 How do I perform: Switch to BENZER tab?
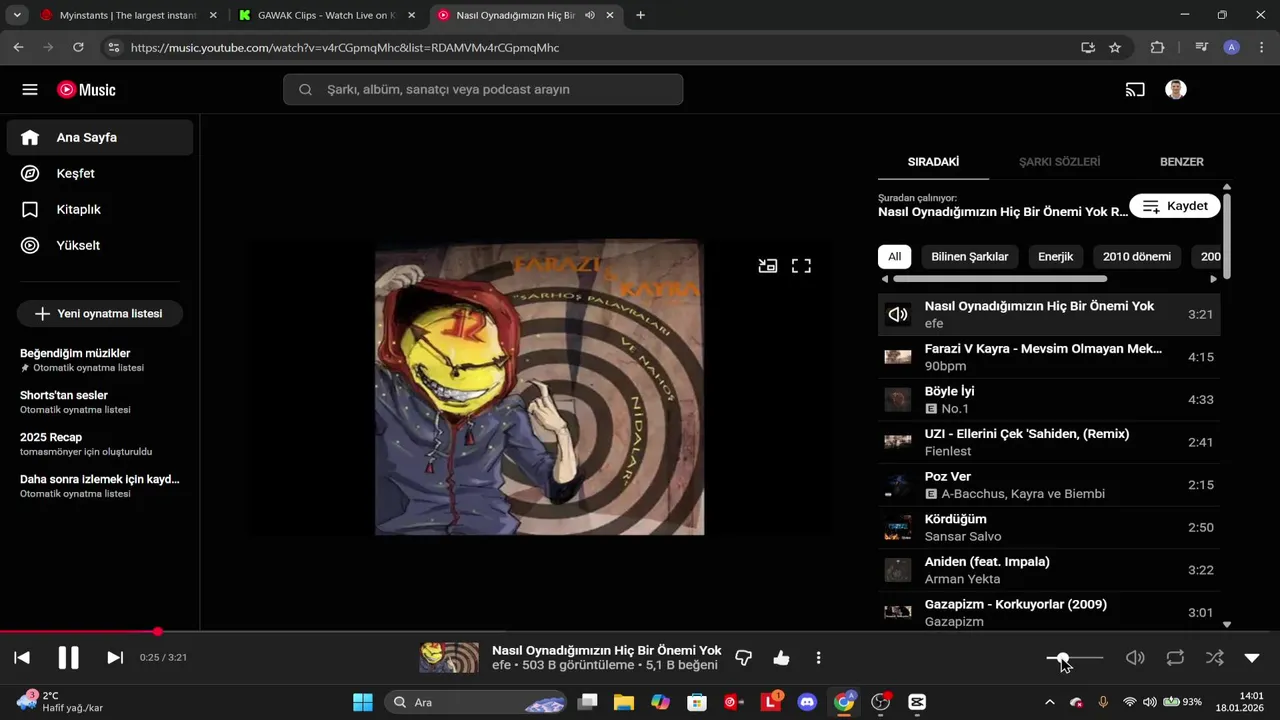(x=1181, y=162)
